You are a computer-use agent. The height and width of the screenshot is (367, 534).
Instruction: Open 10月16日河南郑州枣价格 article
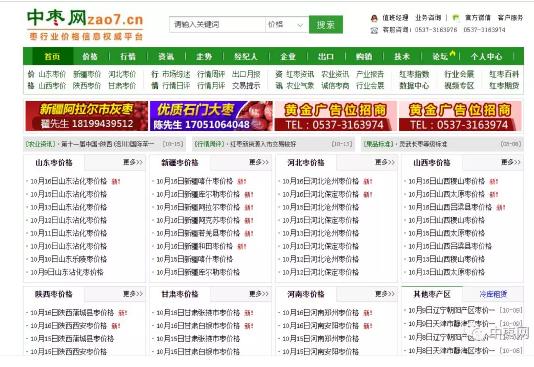click(x=320, y=313)
